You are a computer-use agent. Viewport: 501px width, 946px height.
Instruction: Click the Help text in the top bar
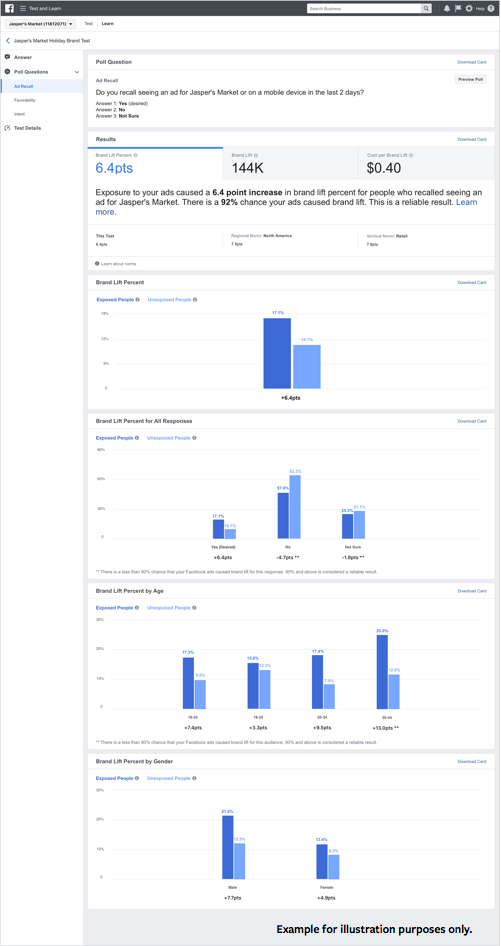pyautogui.click(x=480, y=9)
